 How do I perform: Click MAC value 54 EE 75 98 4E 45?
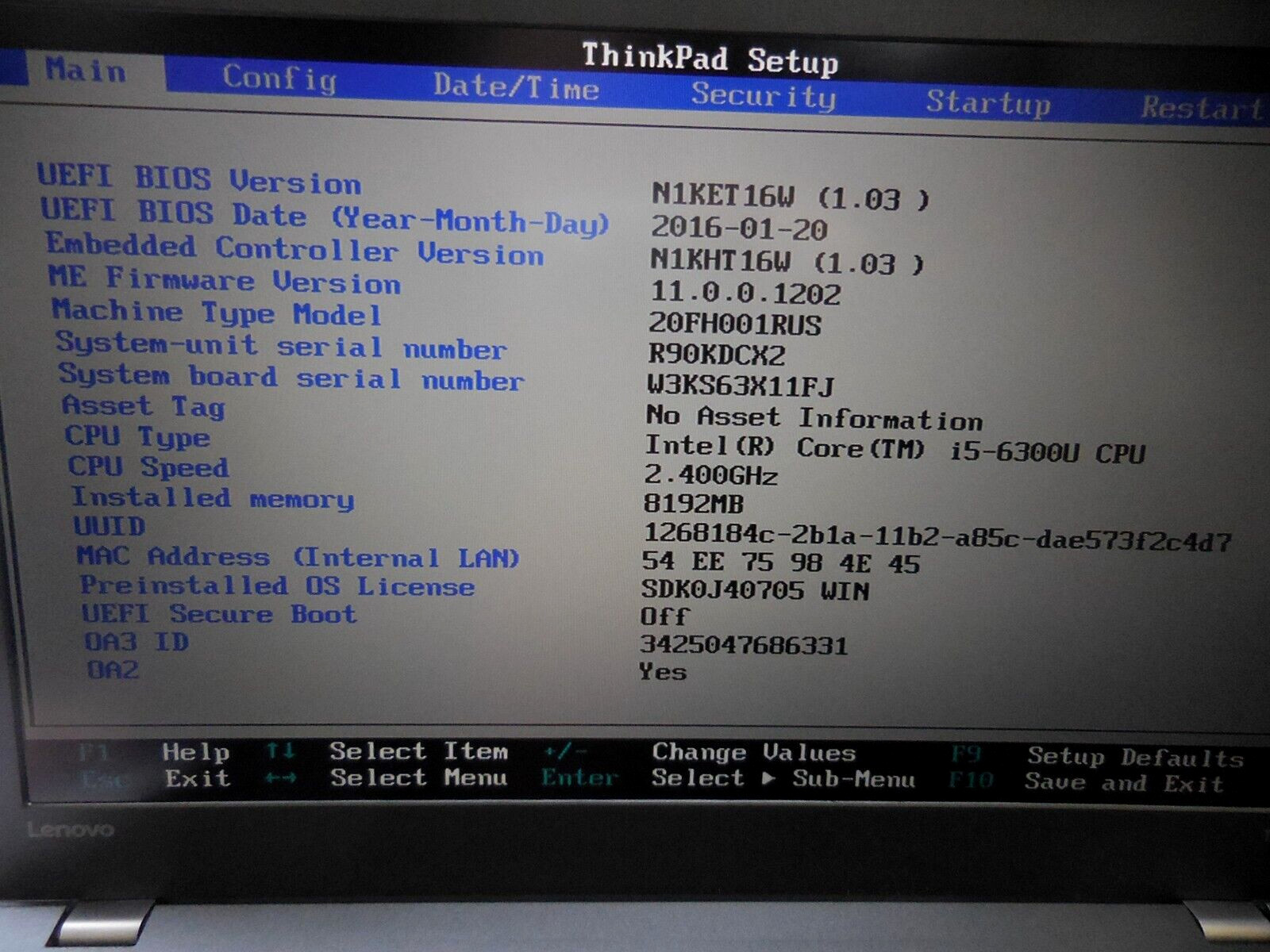pyautogui.click(x=781, y=563)
